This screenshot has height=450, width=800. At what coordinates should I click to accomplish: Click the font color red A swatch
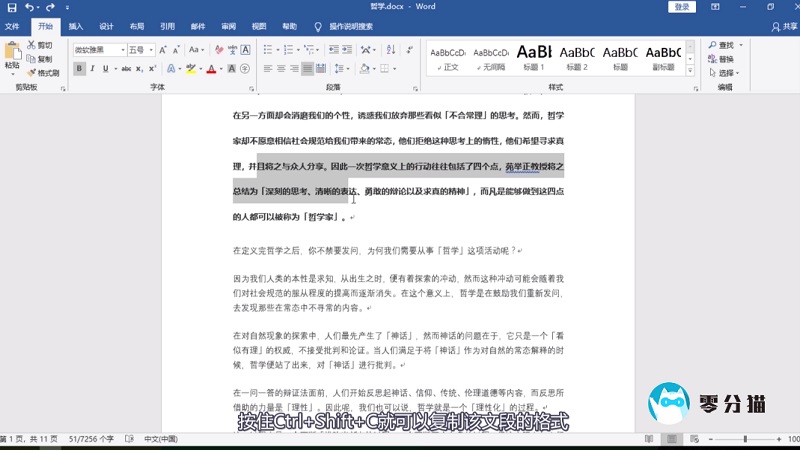(210, 69)
